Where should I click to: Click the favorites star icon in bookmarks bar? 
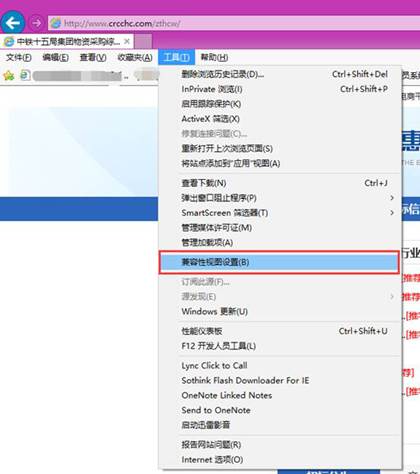coord(9,75)
